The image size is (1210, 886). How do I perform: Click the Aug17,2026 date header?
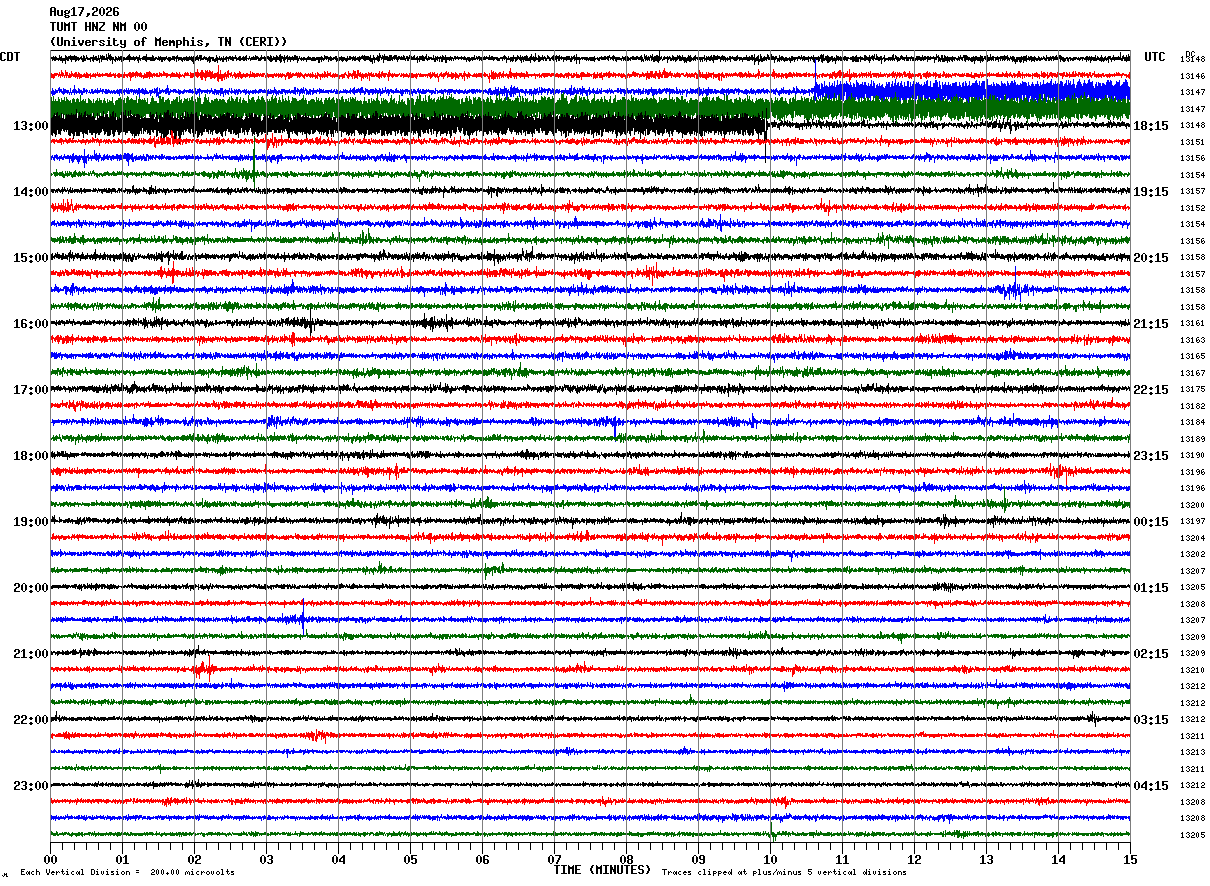pos(84,12)
